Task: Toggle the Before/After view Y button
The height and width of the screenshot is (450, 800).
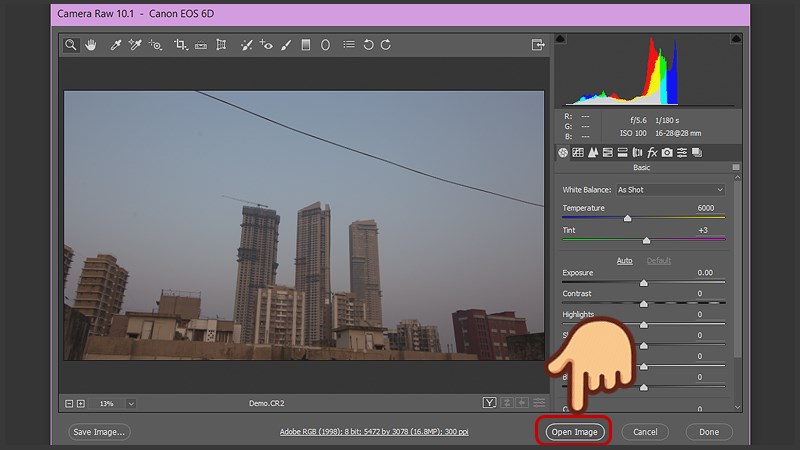Action: [489, 403]
